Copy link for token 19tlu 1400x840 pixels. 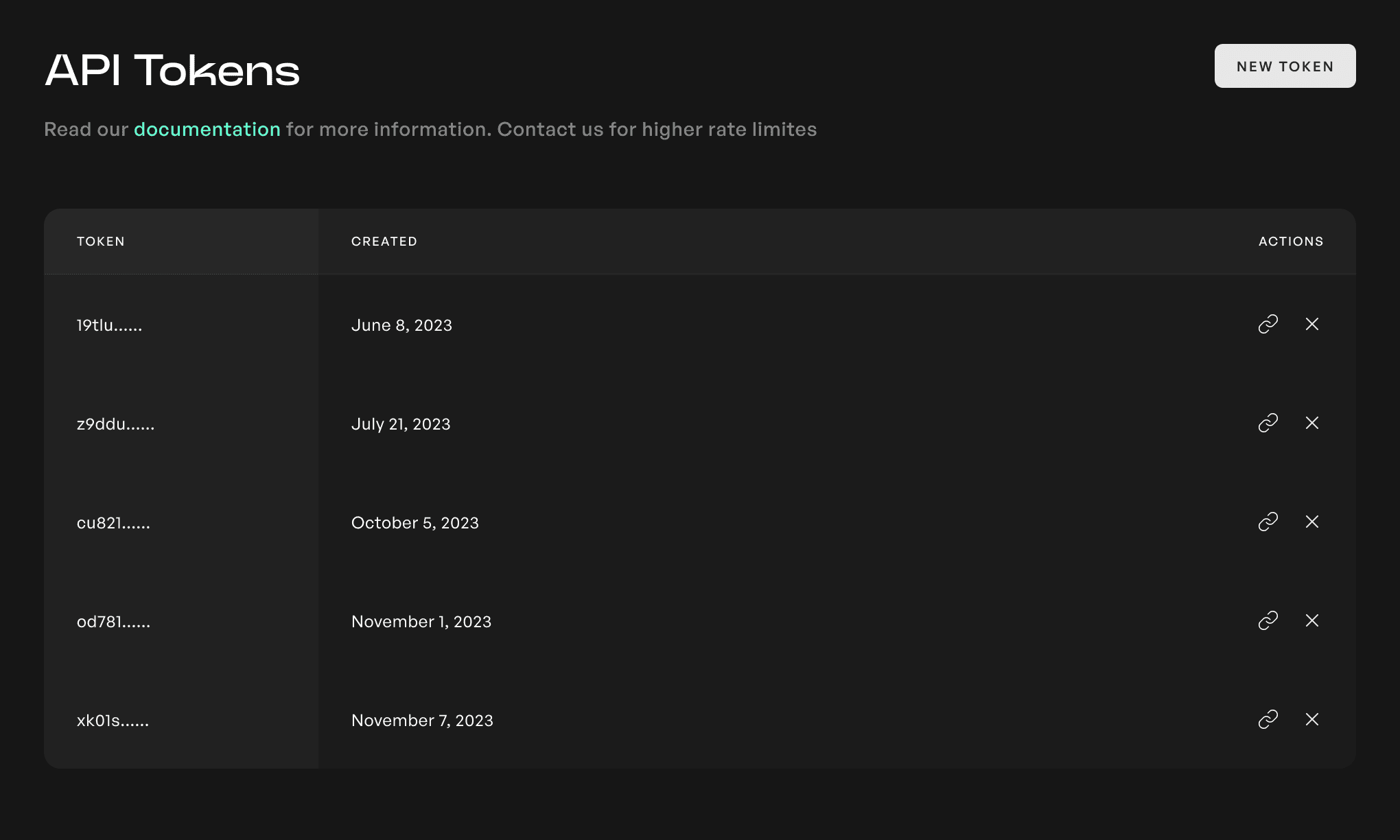coord(1268,324)
